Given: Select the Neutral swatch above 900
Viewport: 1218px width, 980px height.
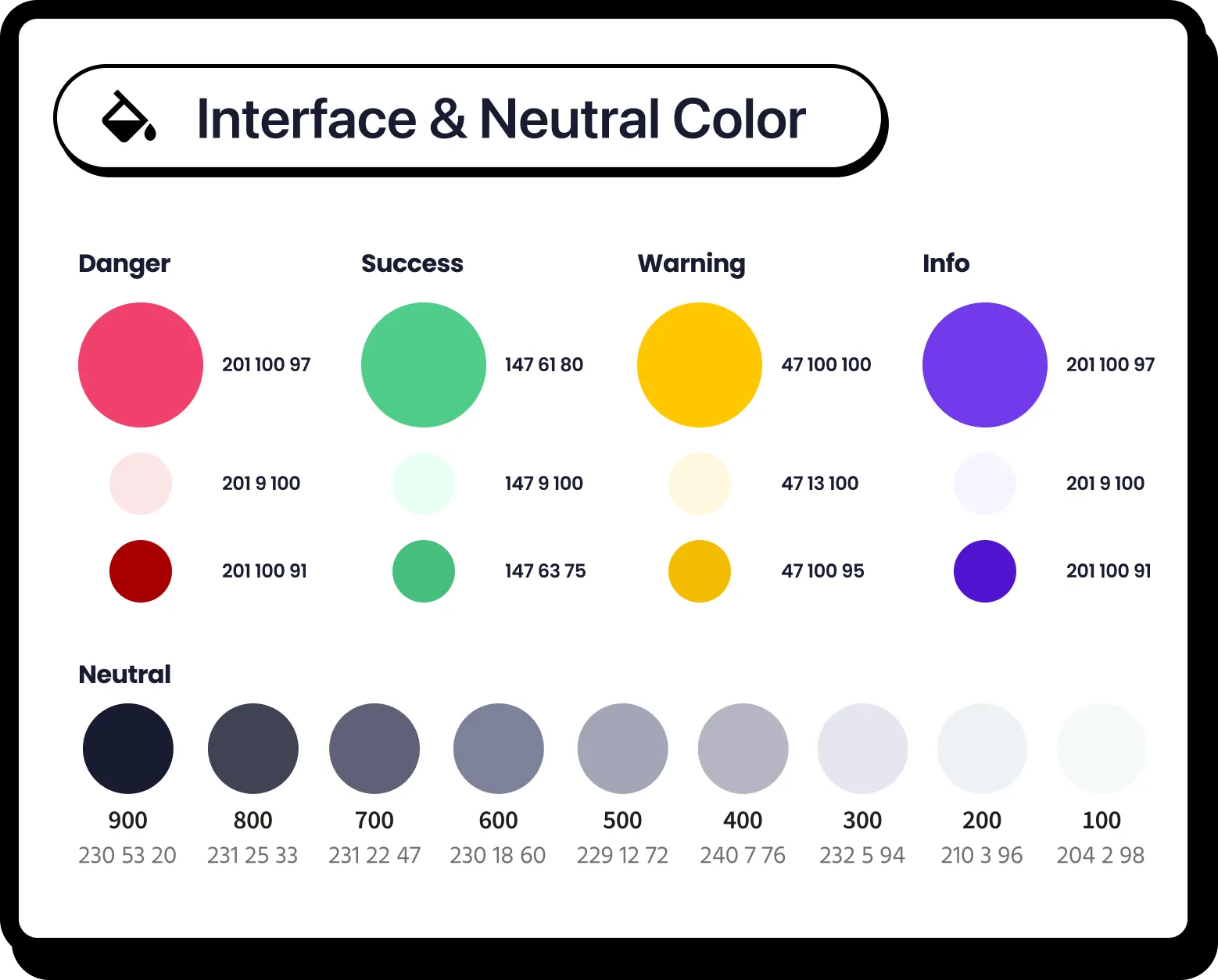Looking at the screenshot, I should point(128,749).
